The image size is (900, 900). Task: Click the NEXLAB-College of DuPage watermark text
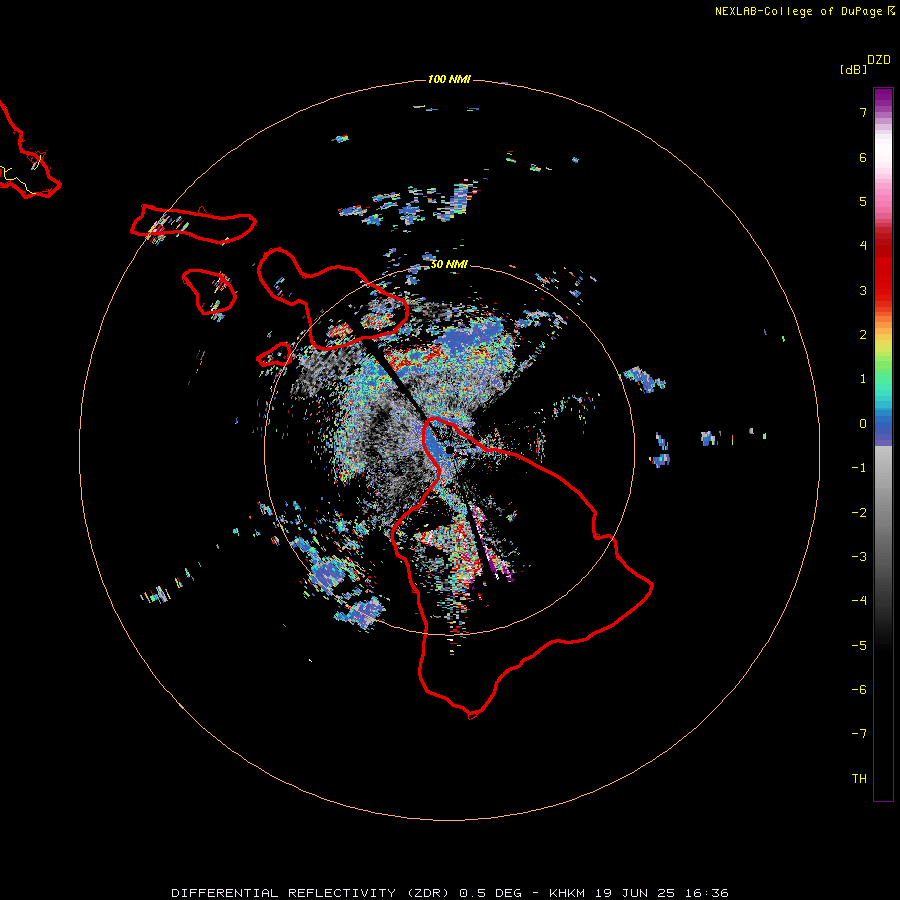coord(804,11)
